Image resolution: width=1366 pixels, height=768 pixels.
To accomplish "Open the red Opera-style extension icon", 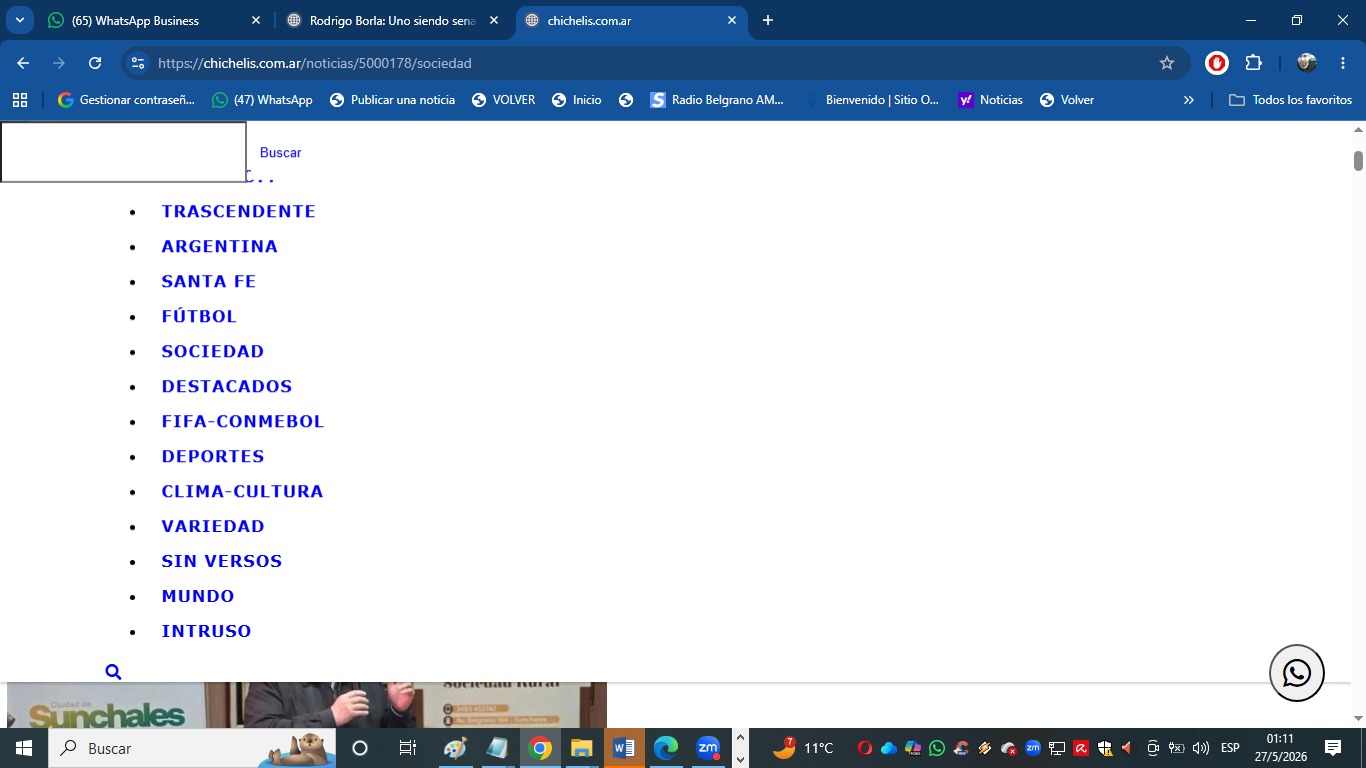I will point(1217,63).
